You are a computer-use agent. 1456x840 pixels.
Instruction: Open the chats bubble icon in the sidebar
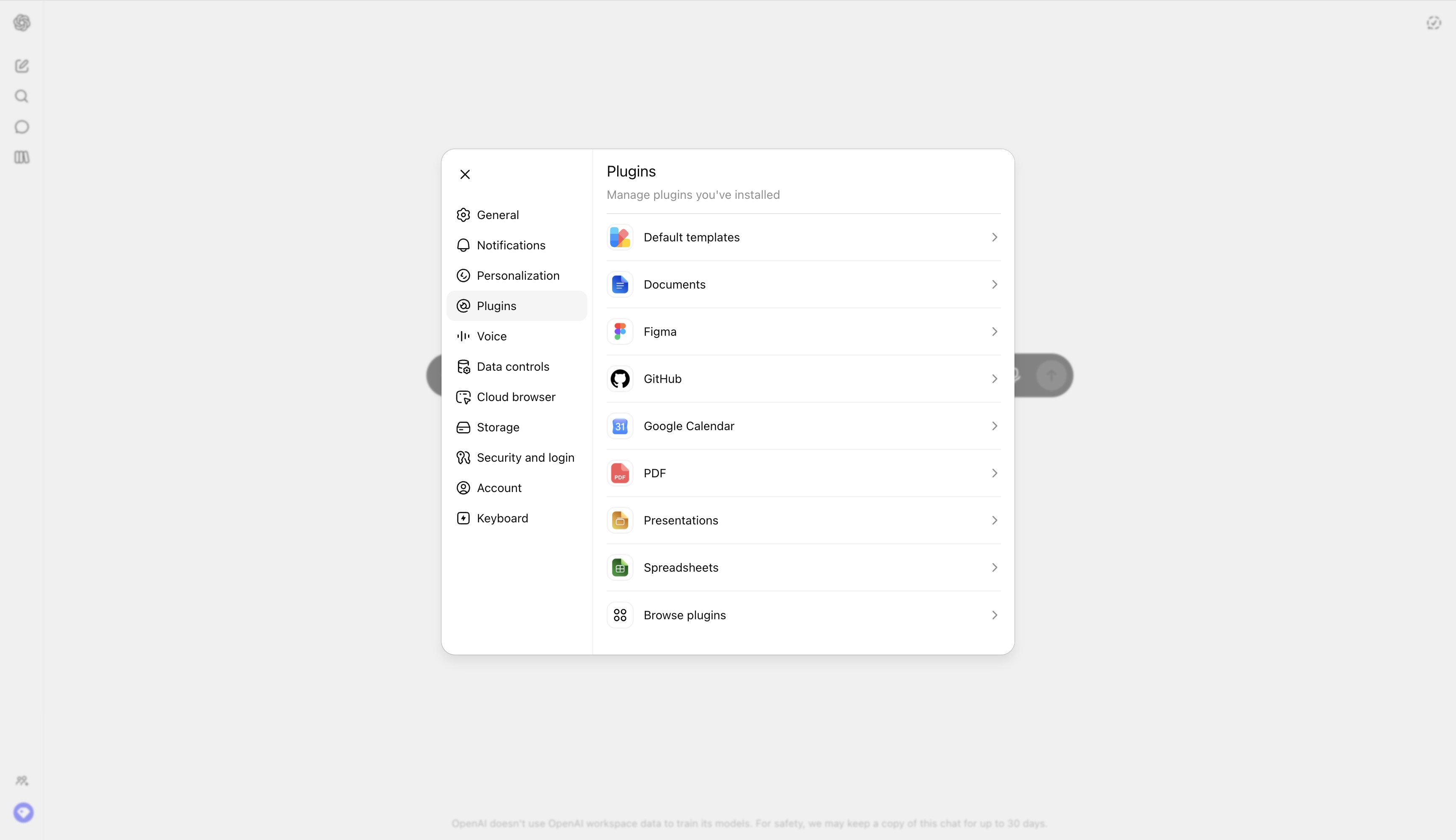pos(22,127)
